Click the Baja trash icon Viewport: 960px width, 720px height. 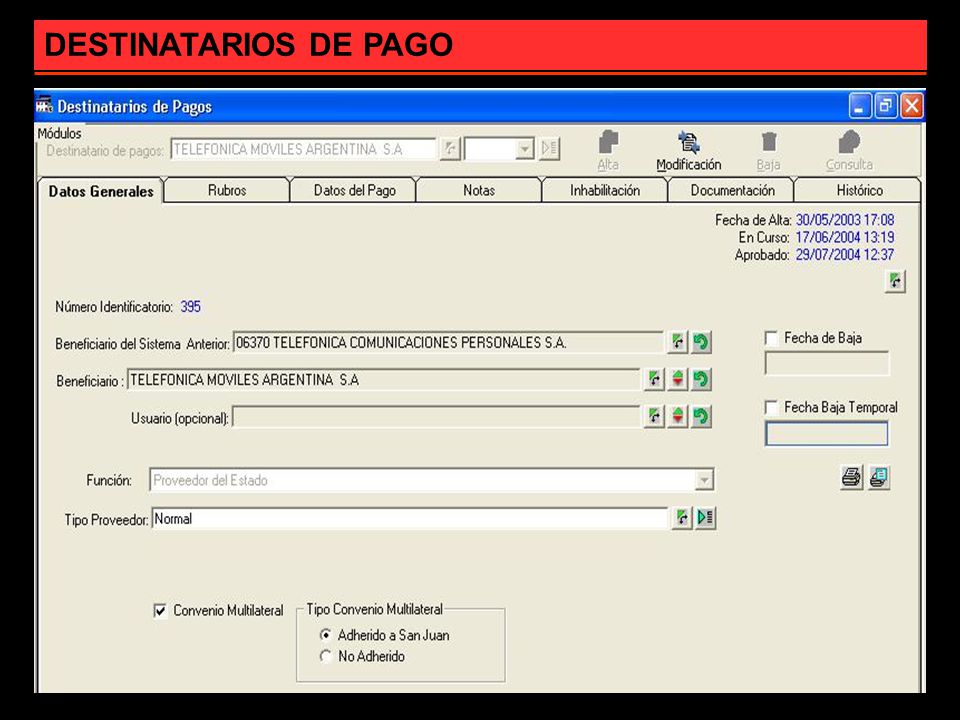coord(768,143)
